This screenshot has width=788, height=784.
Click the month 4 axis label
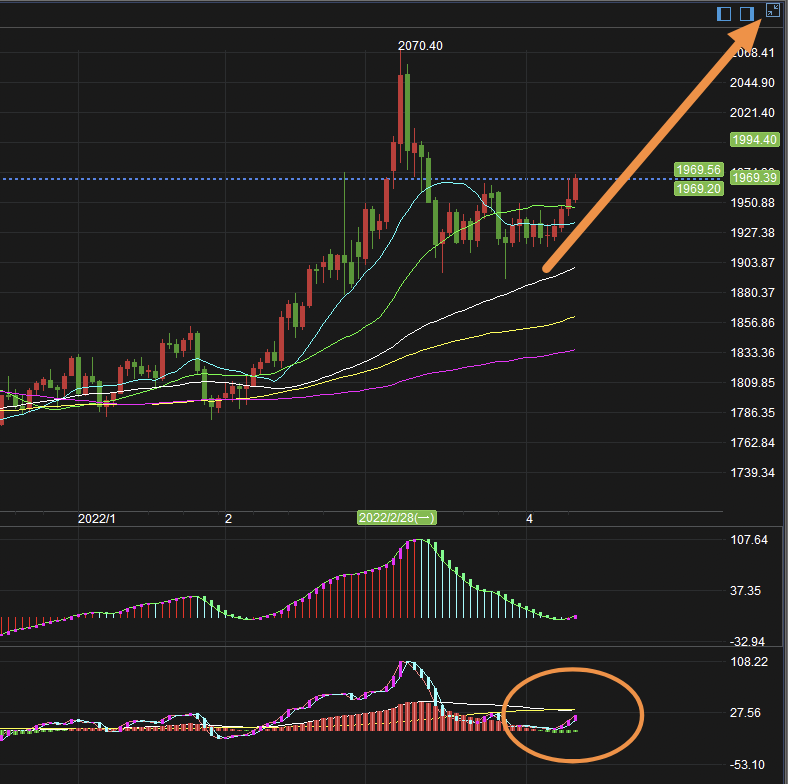point(529,519)
